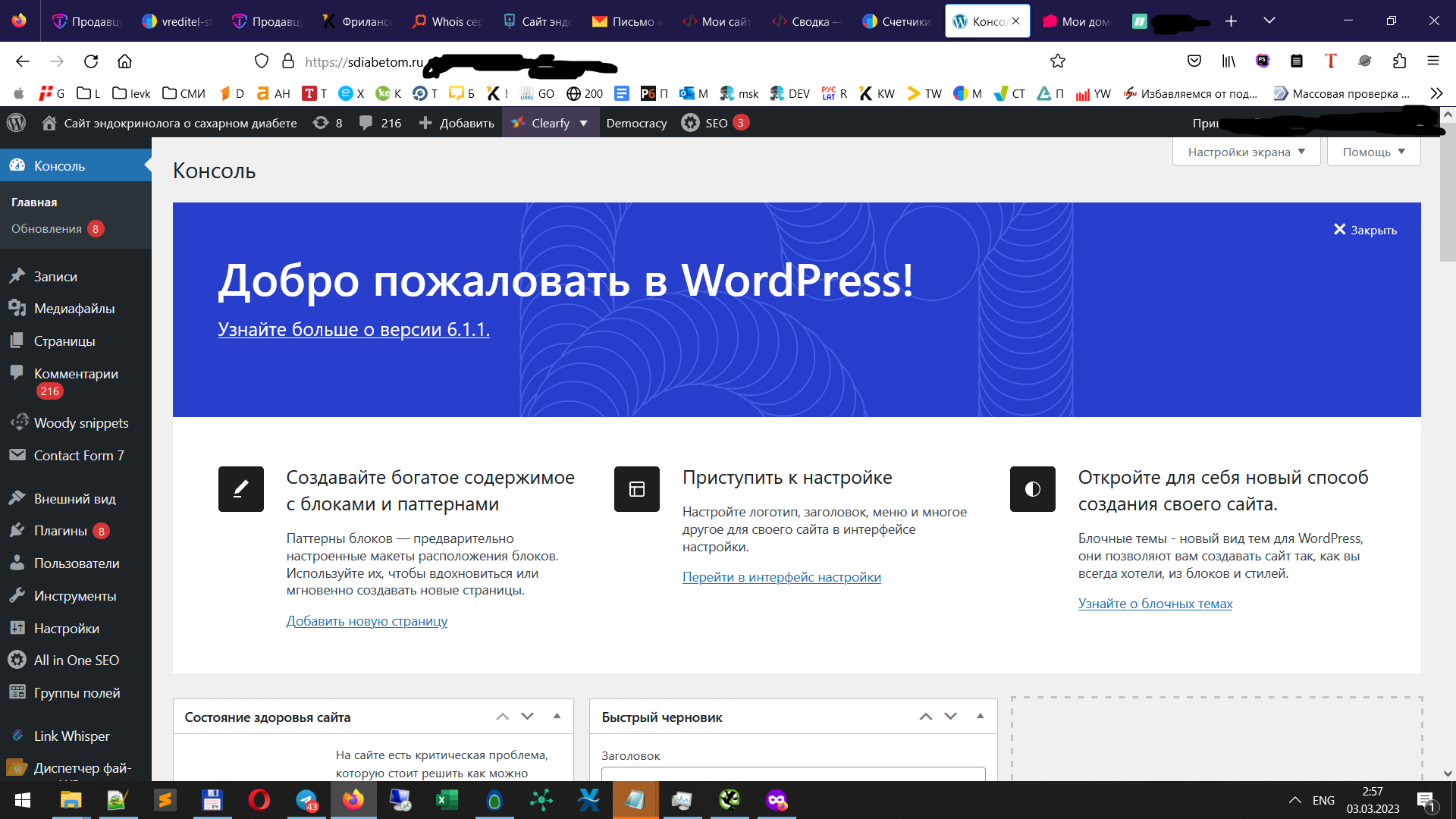1456x819 pixels.
Task: Click Добавить новую страницу link
Action: click(366, 621)
